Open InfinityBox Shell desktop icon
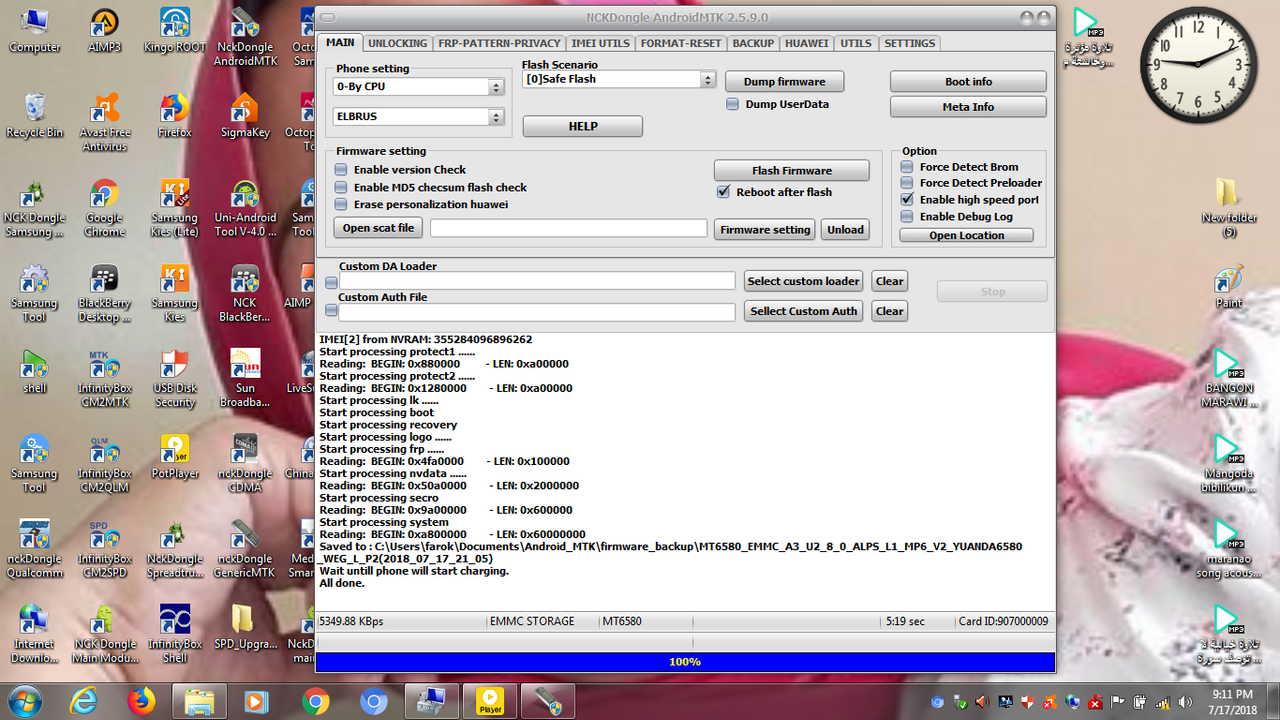This screenshot has height=720, width=1280. (175, 633)
